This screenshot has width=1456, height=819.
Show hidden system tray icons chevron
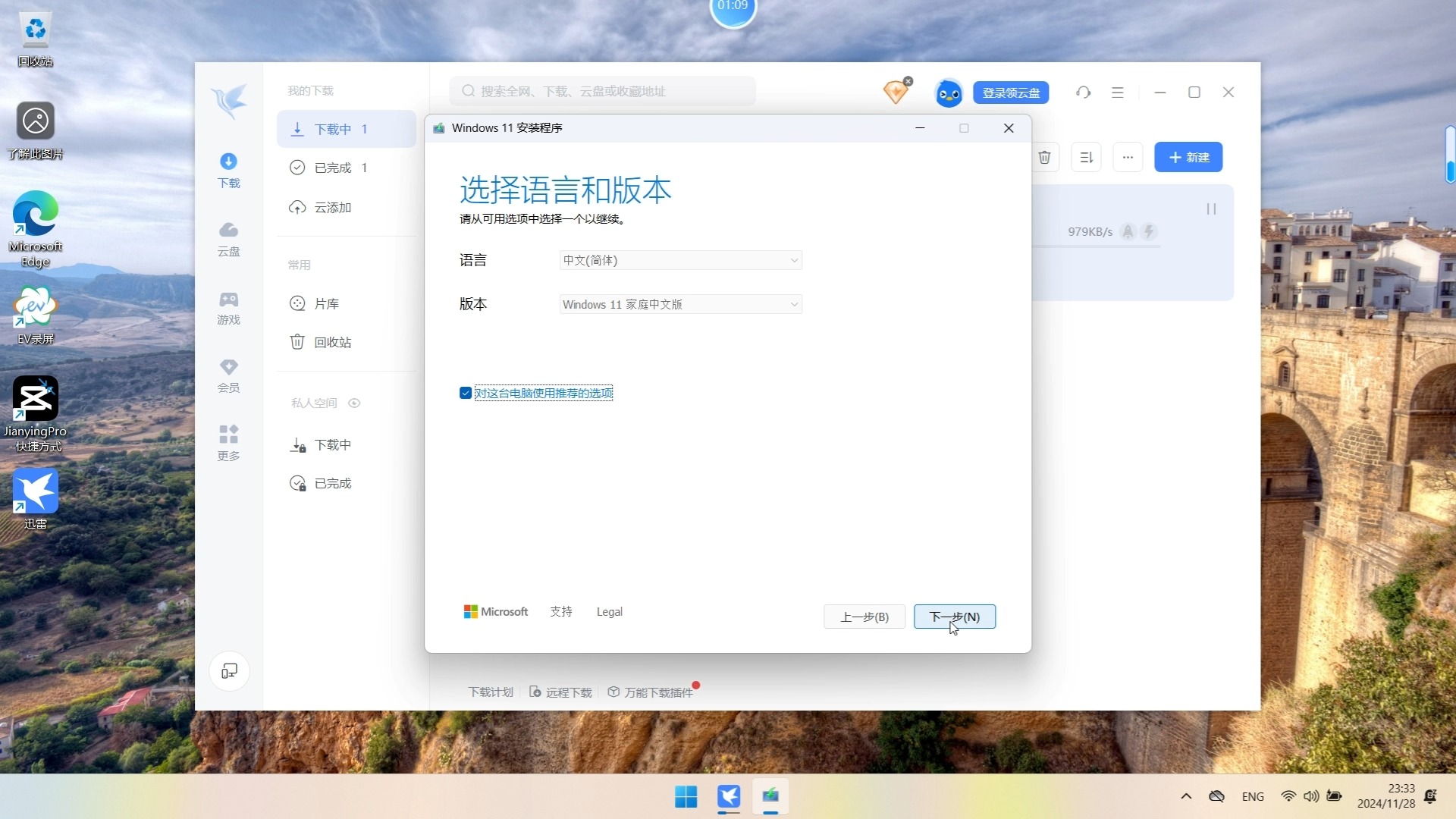pos(1186,796)
